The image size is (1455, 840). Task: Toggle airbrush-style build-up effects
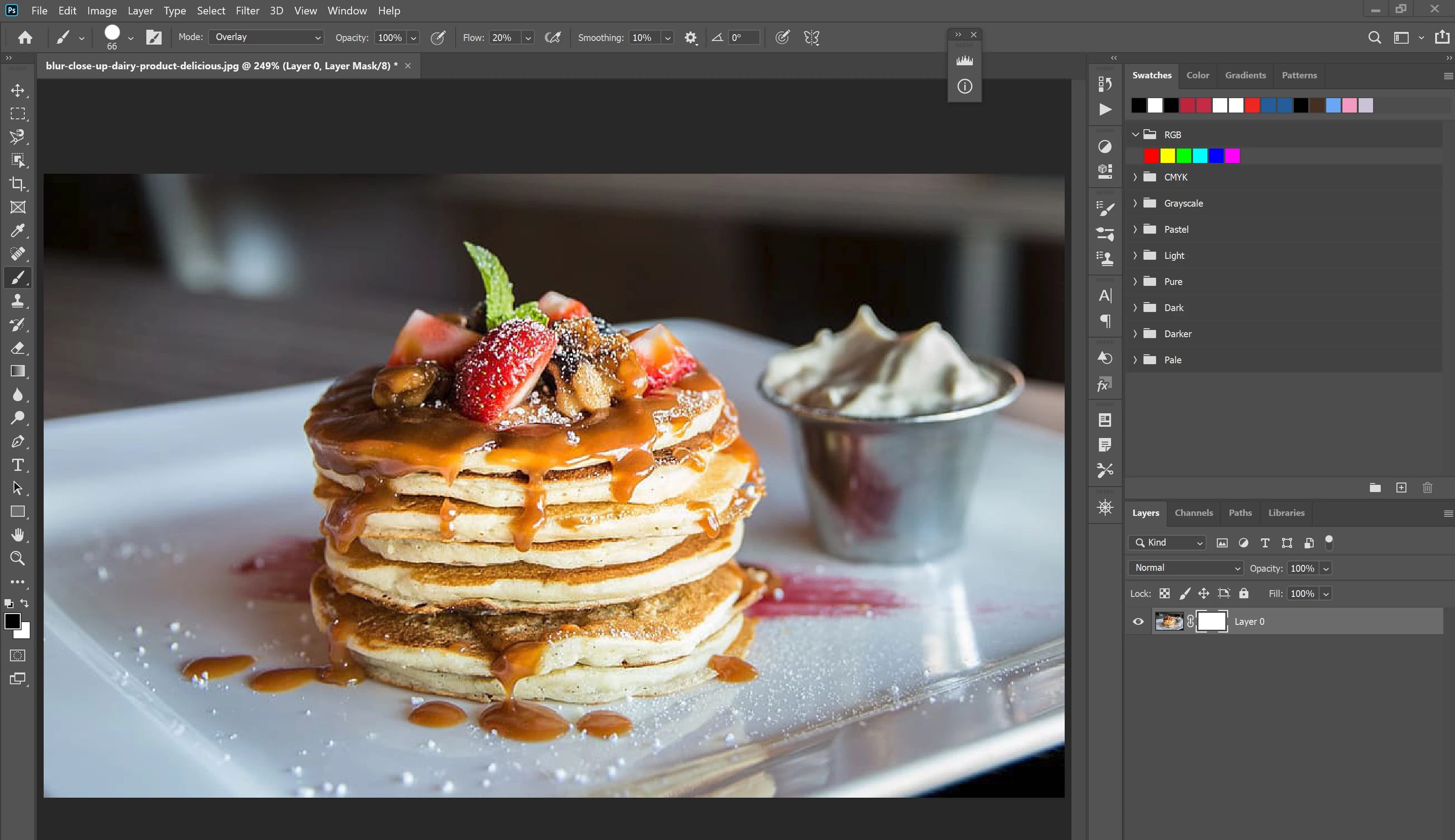click(553, 37)
